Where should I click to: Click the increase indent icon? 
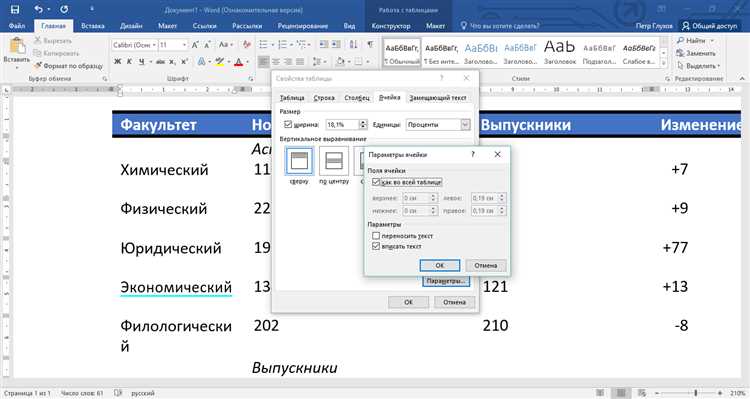pyautogui.click(x=336, y=44)
